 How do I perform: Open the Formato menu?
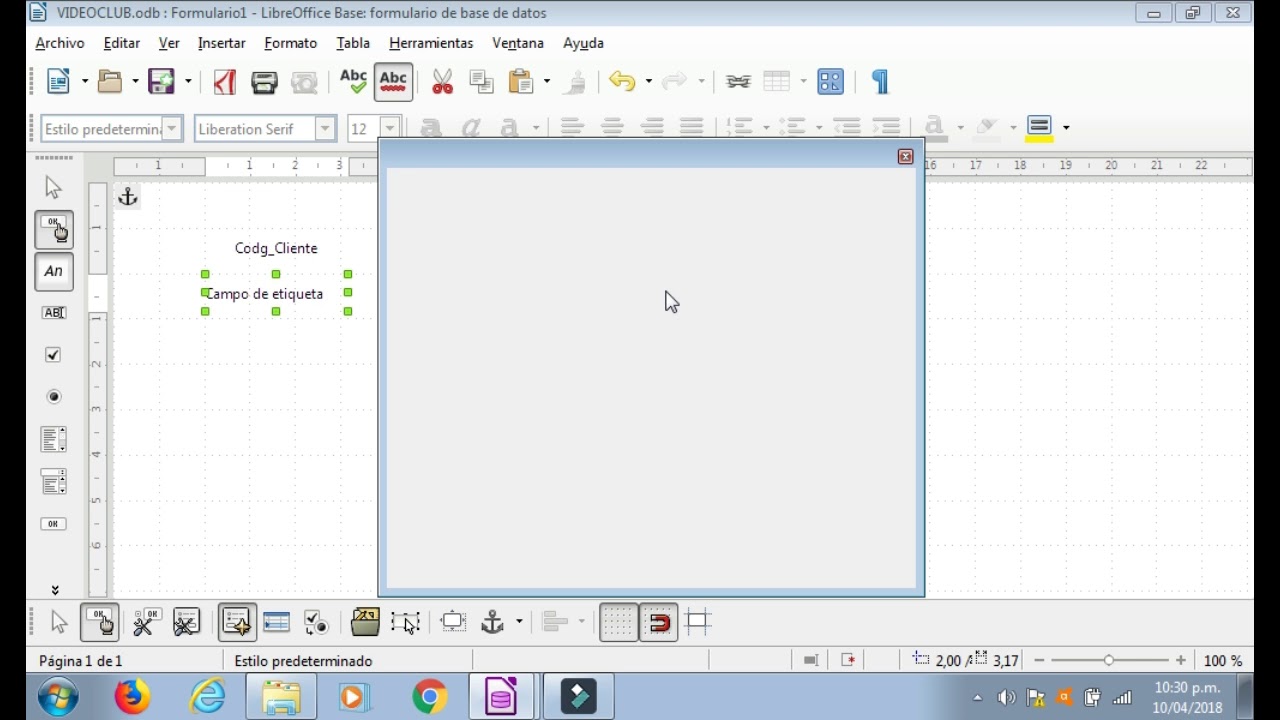coord(291,43)
